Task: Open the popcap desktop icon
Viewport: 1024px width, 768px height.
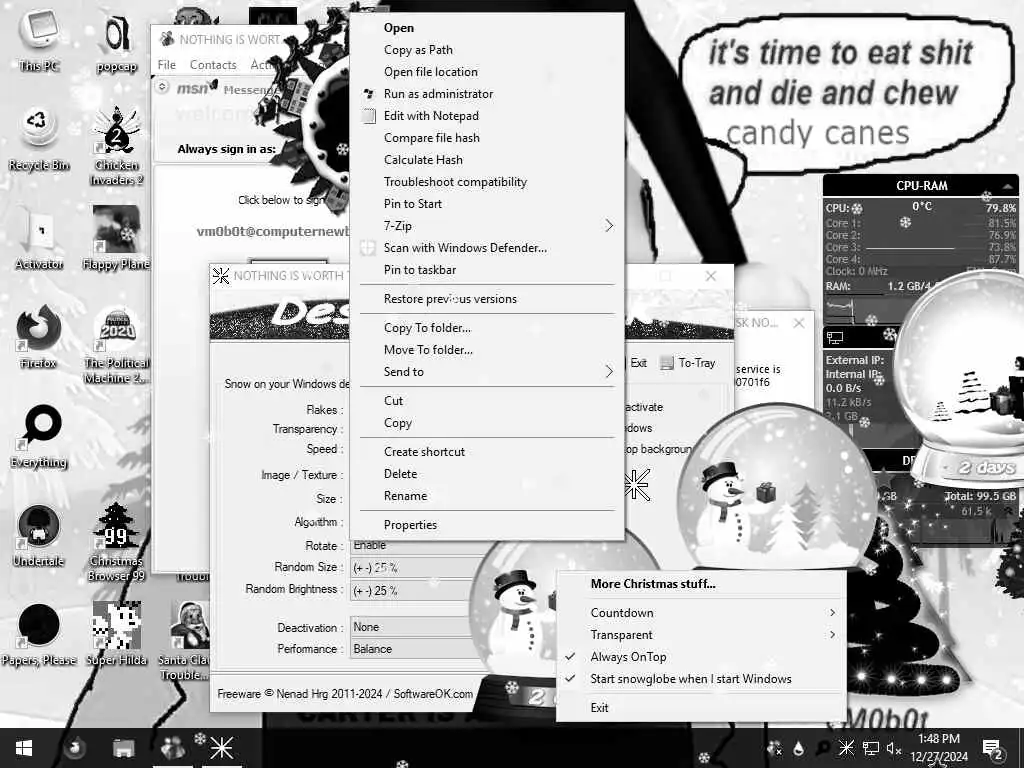Action: coord(117,42)
